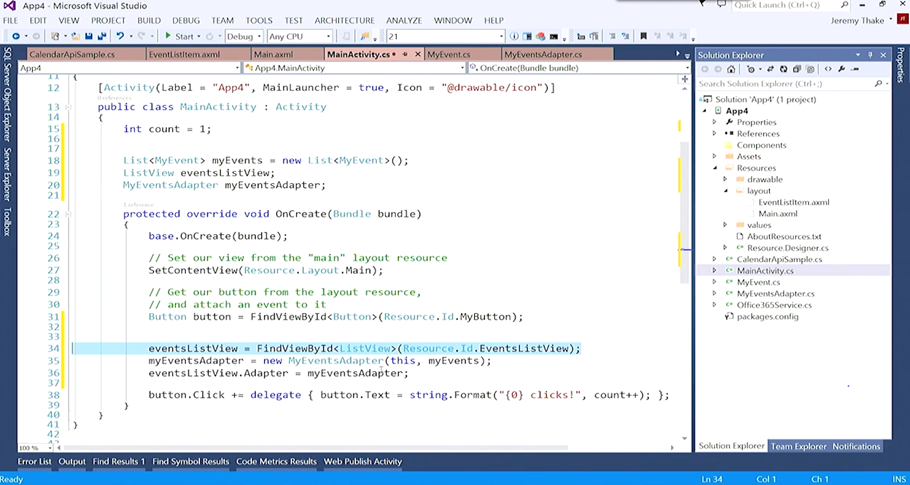910x485 pixels.
Task: Open the BUILD menu
Action: [x=149, y=20]
